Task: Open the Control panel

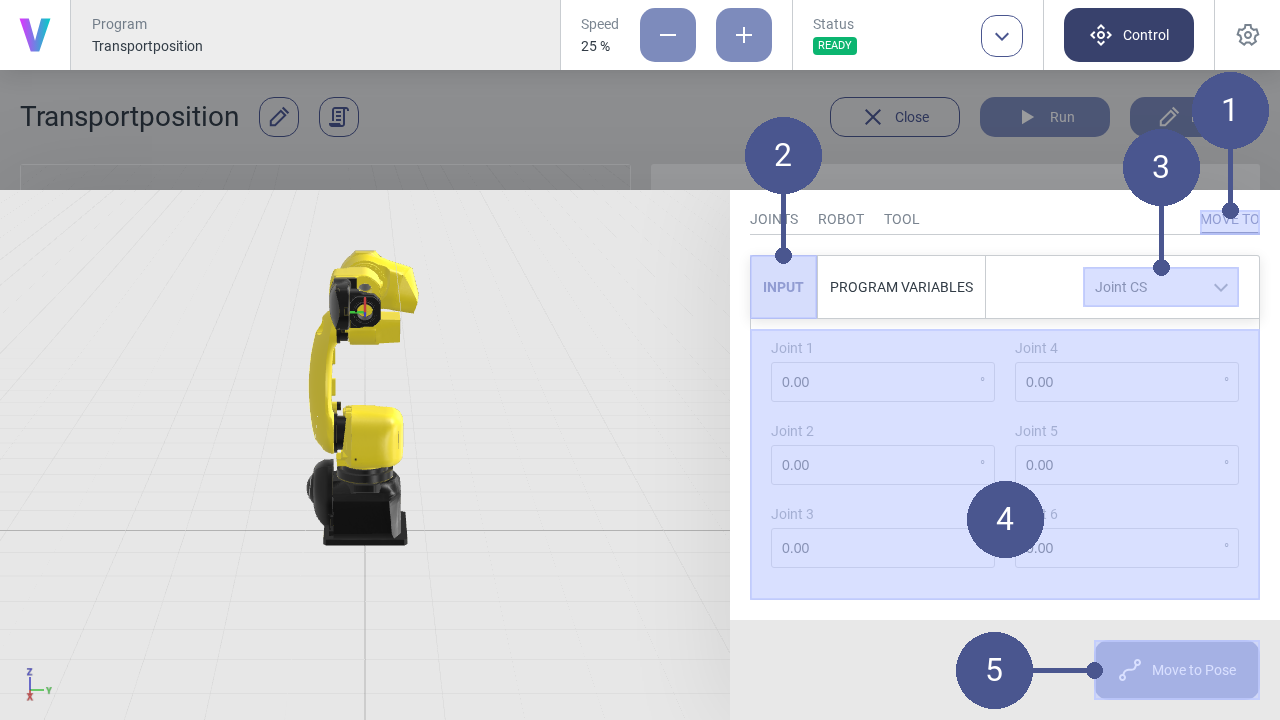Action: [1128, 35]
